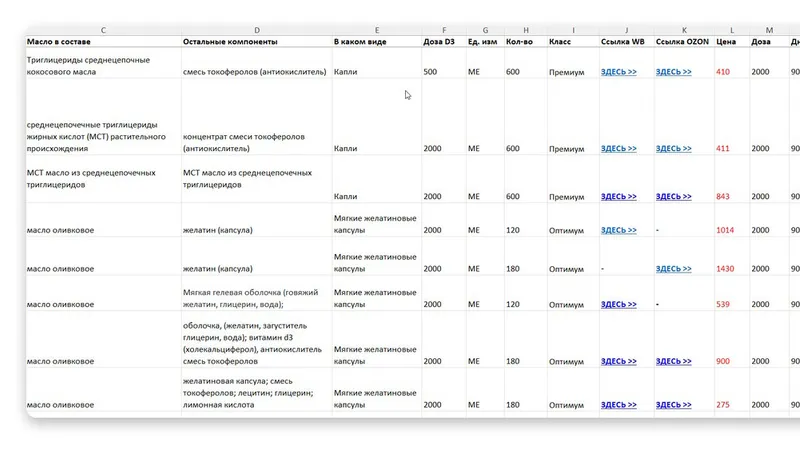
Task: Open WB link in the 843 price row
Action: pos(618,196)
